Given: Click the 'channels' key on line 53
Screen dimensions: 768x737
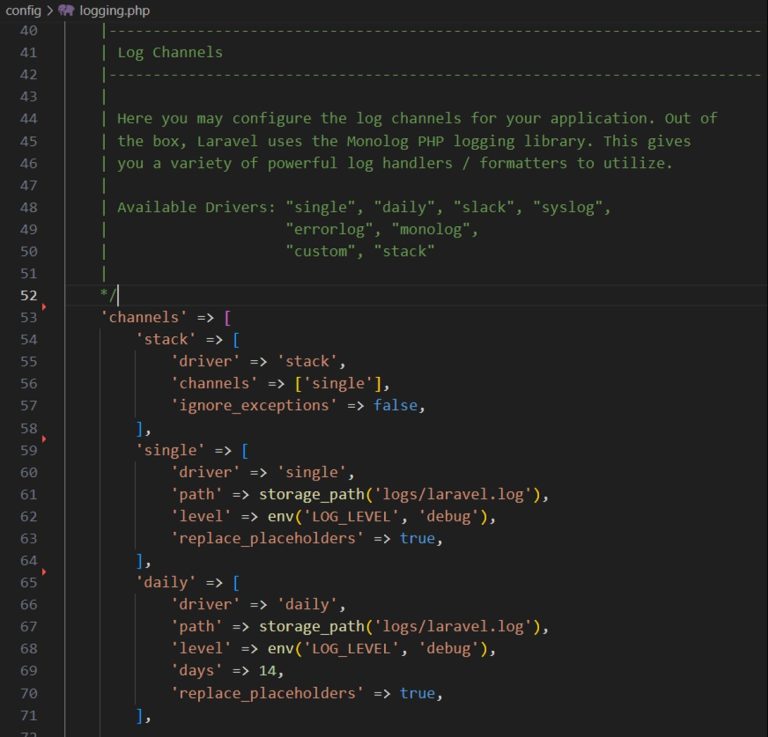Looking at the screenshot, I should [x=144, y=317].
